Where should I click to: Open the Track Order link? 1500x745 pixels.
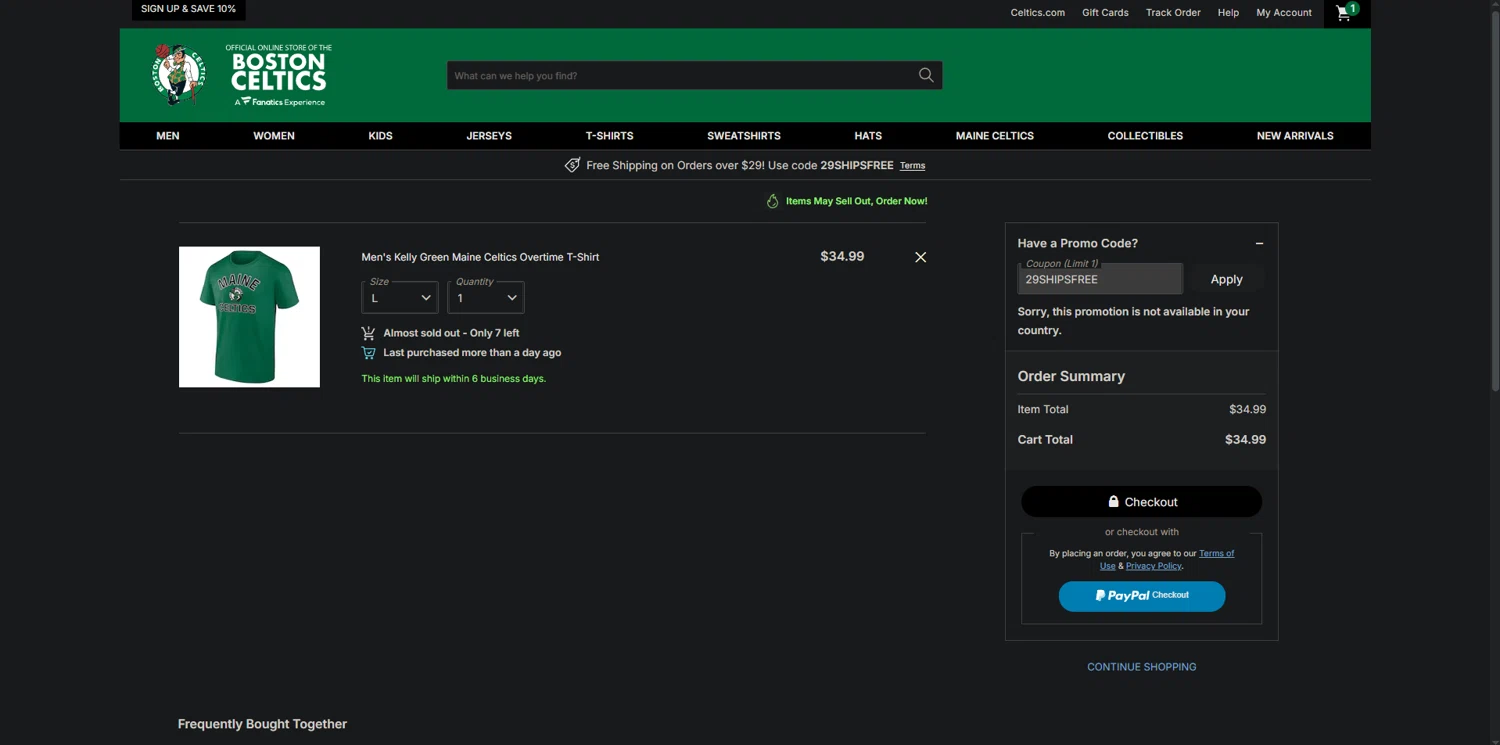tap(1173, 13)
